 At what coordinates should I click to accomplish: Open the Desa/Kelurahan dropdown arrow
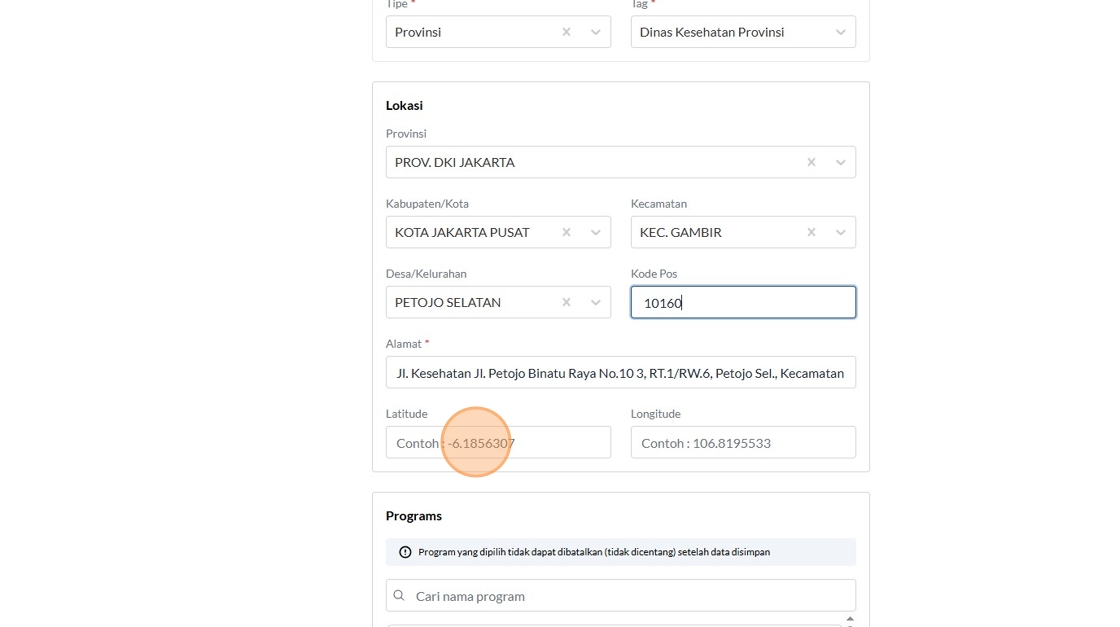(x=596, y=302)
